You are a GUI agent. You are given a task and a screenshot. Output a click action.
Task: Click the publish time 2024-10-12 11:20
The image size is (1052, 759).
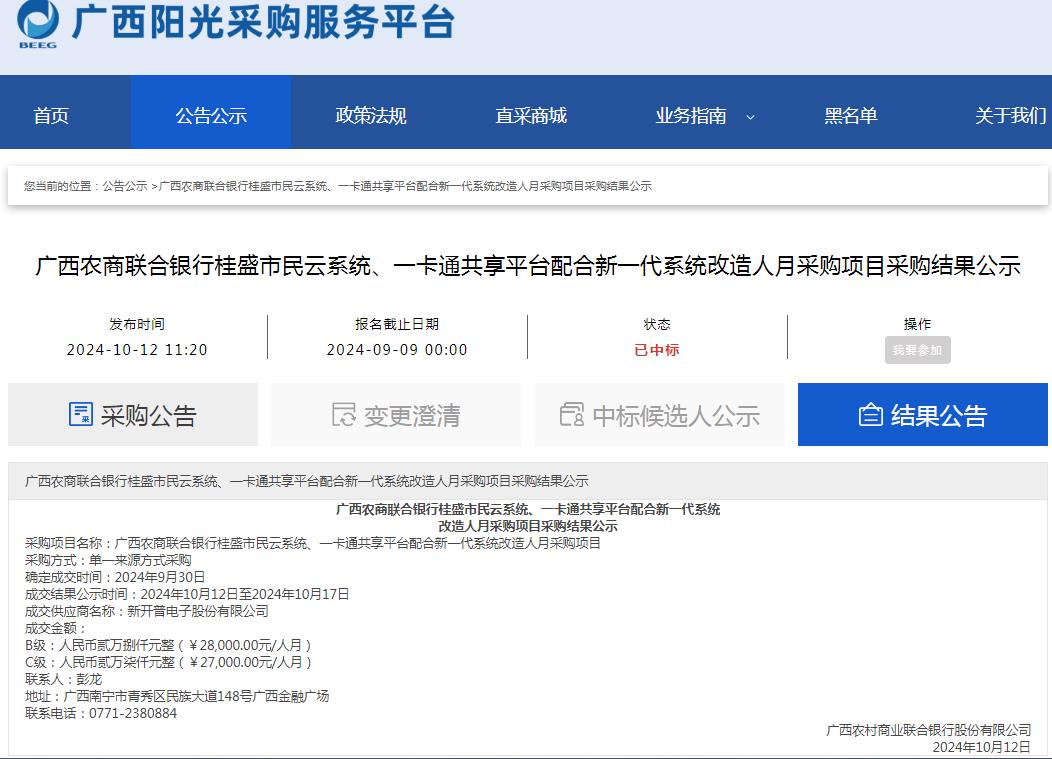coord(137,350)
